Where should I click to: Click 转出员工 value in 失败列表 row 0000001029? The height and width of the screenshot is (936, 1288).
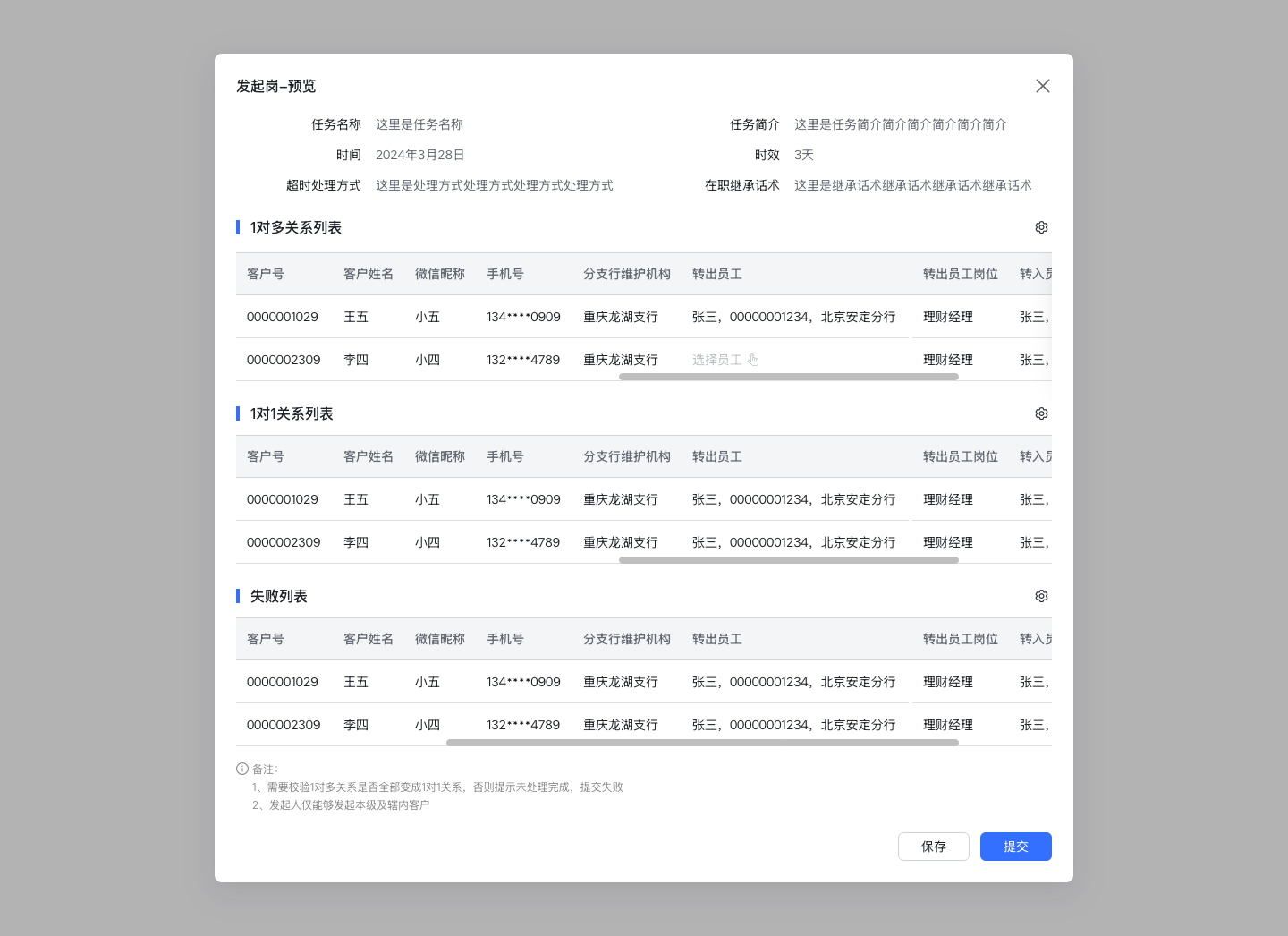tap(794, 682)
